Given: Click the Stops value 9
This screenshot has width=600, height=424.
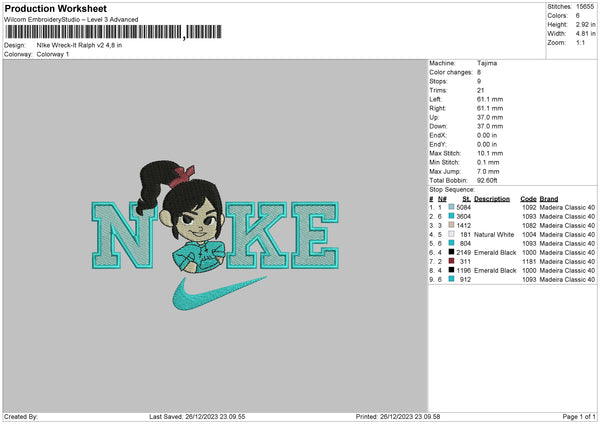Looking at the screenshot, I should point(479,81).
